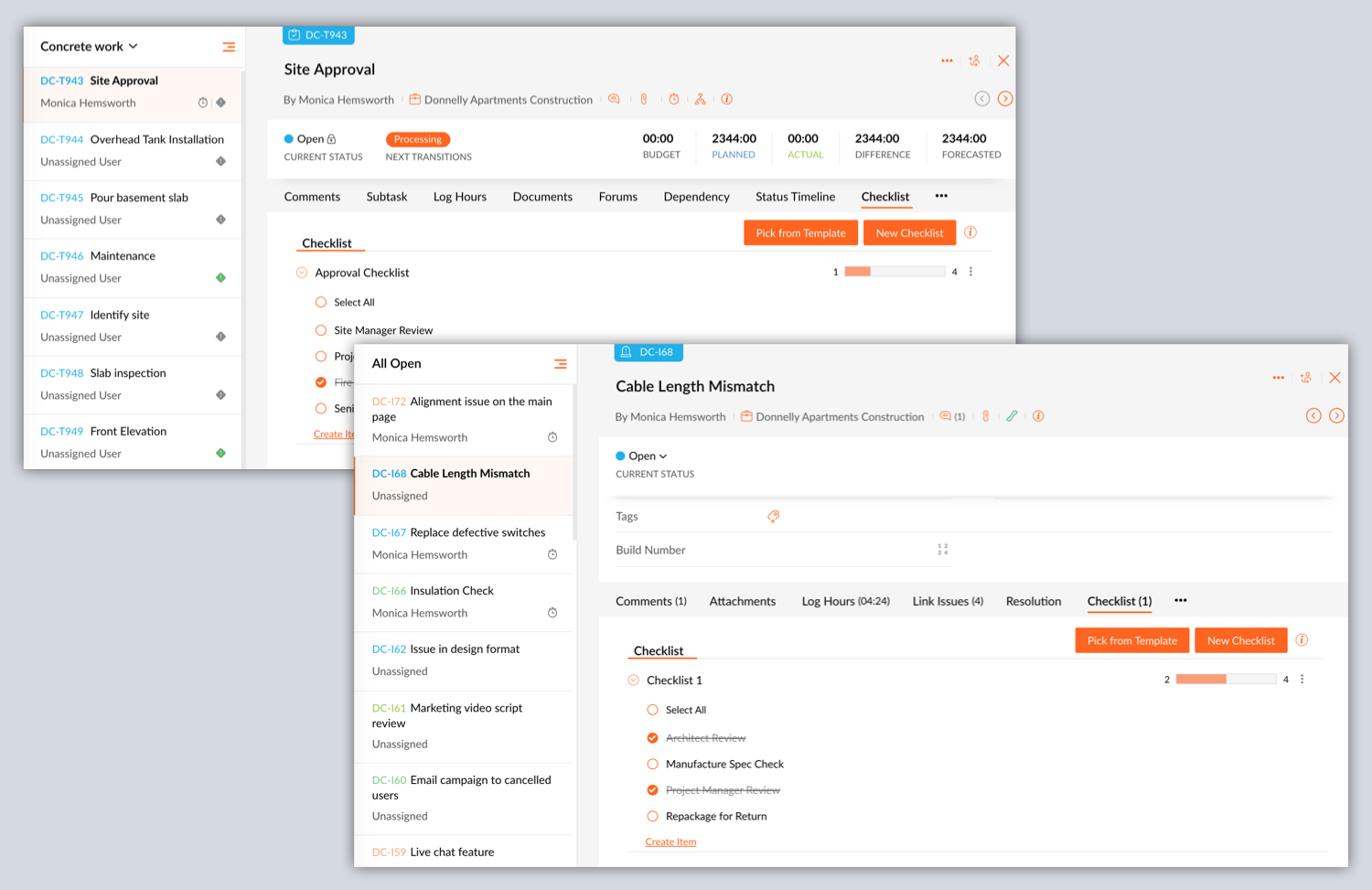The height and width of the screenshot is (890, 1372).
Task: Switch to the Status Timeline tab
Action: pyautogui.click(x=795, y=197)
